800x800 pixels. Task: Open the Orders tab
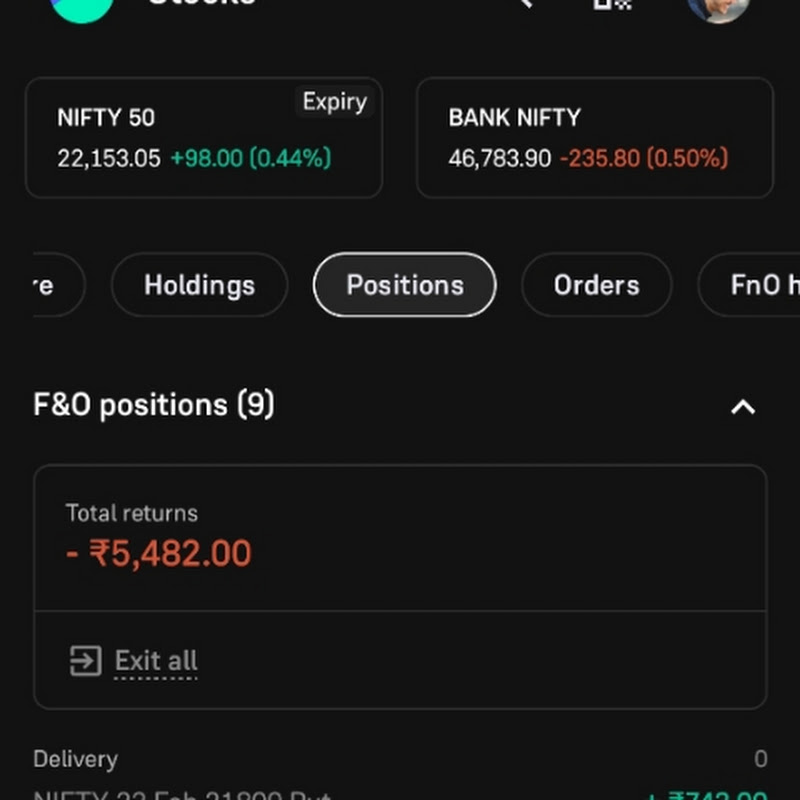pos(596,285)
